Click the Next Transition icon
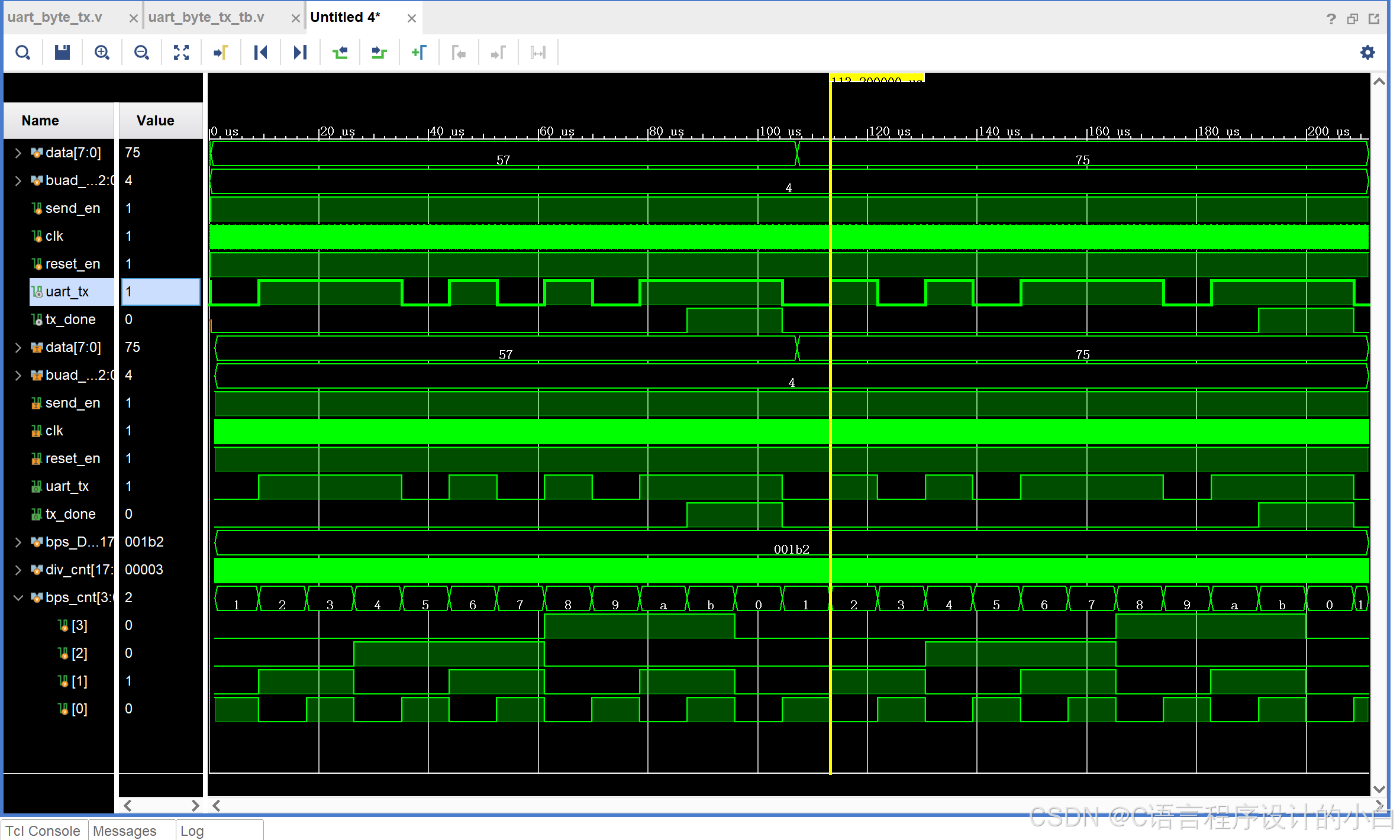The height and width of the screenshot is (840, 1400). [x=379, y=53]
